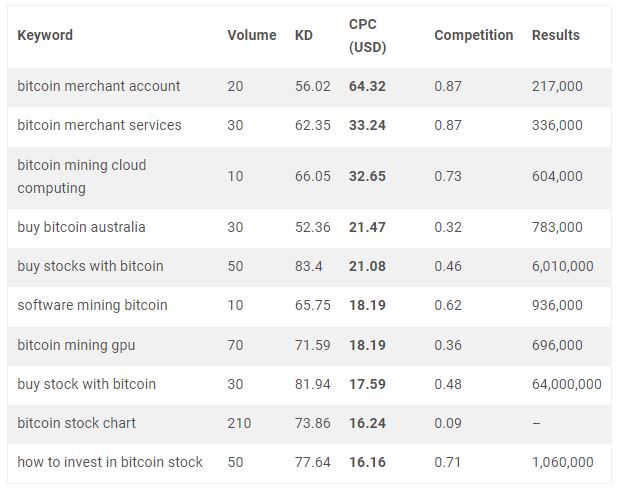This screenshot has height=488, width=620.
Task: Select the KD column header
Action: tap(304, 35)
